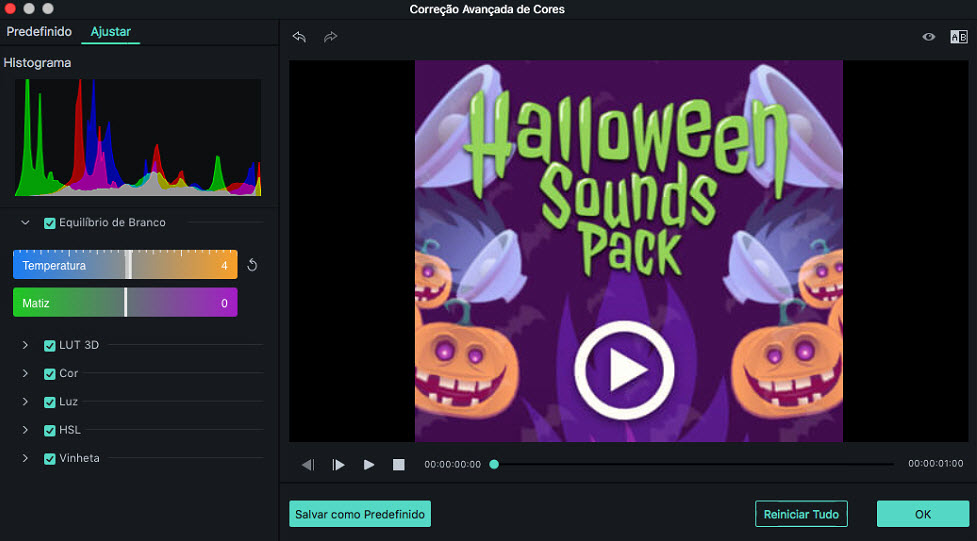Click the Matiz slider bar
Viewport: 977px width, 541px height.
coord(125,302)
